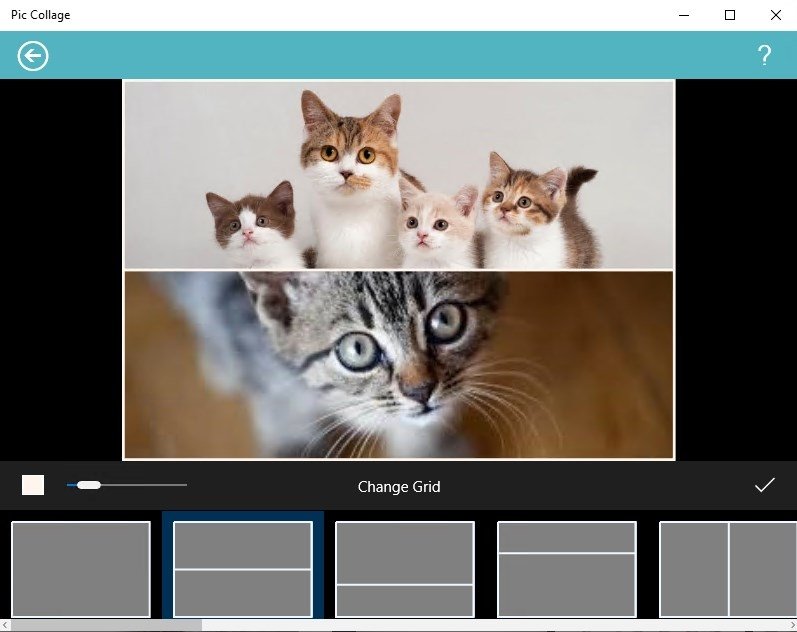Pick the two-column grid layout

coord(728,569)
